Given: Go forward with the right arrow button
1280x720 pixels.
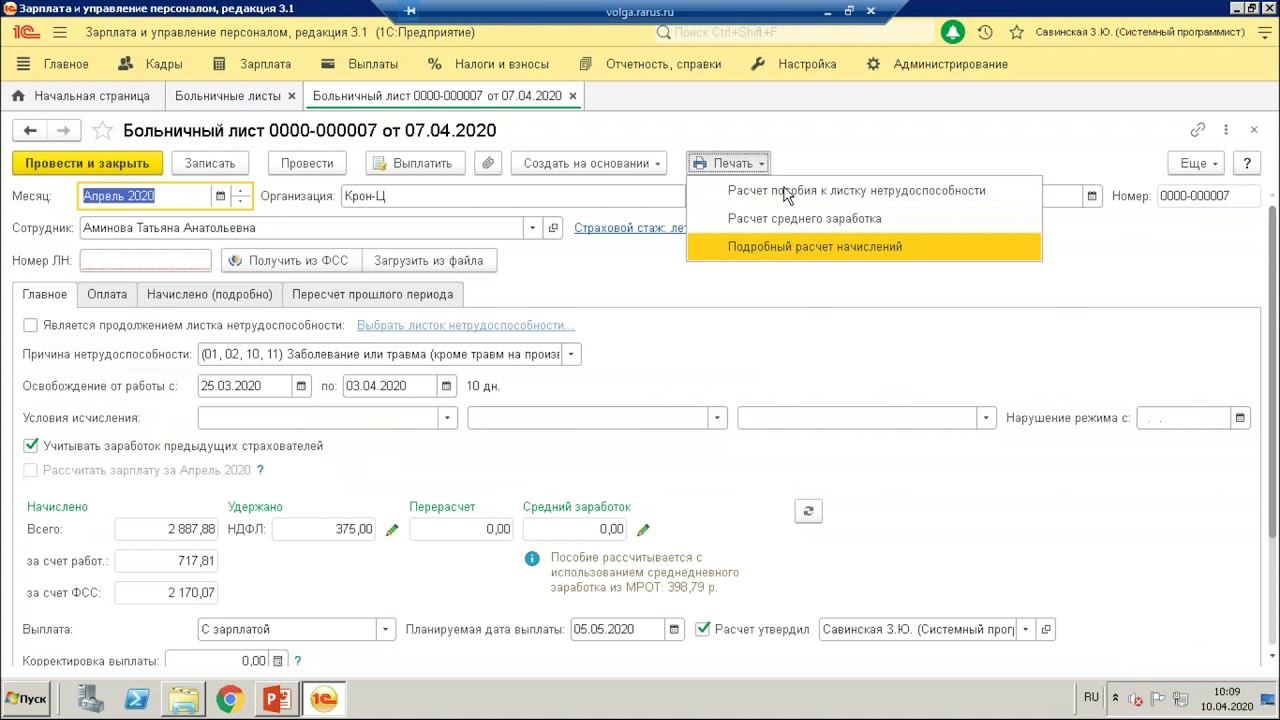Looking at the screenshot, I should point(63,130).
